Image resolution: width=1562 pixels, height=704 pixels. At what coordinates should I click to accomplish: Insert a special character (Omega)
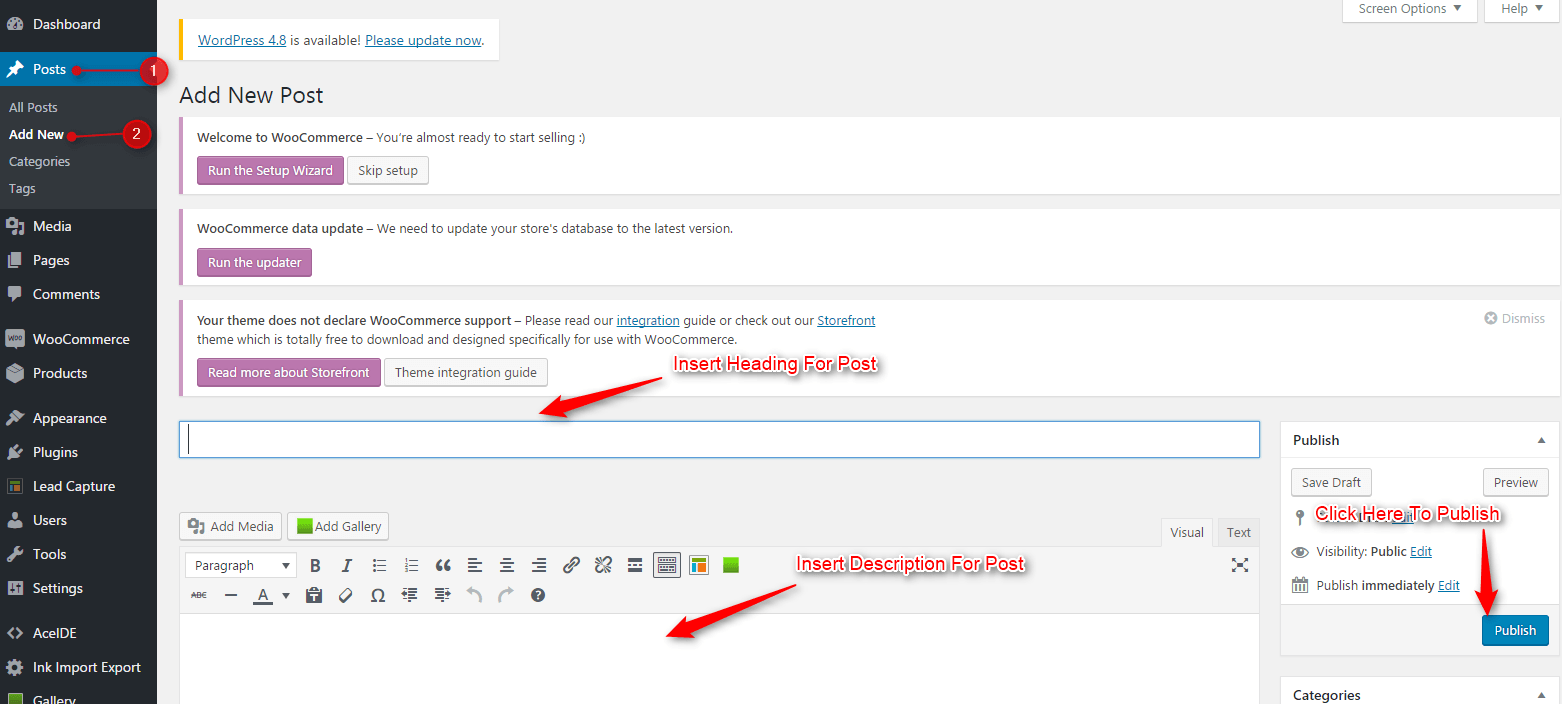[378, 595]
